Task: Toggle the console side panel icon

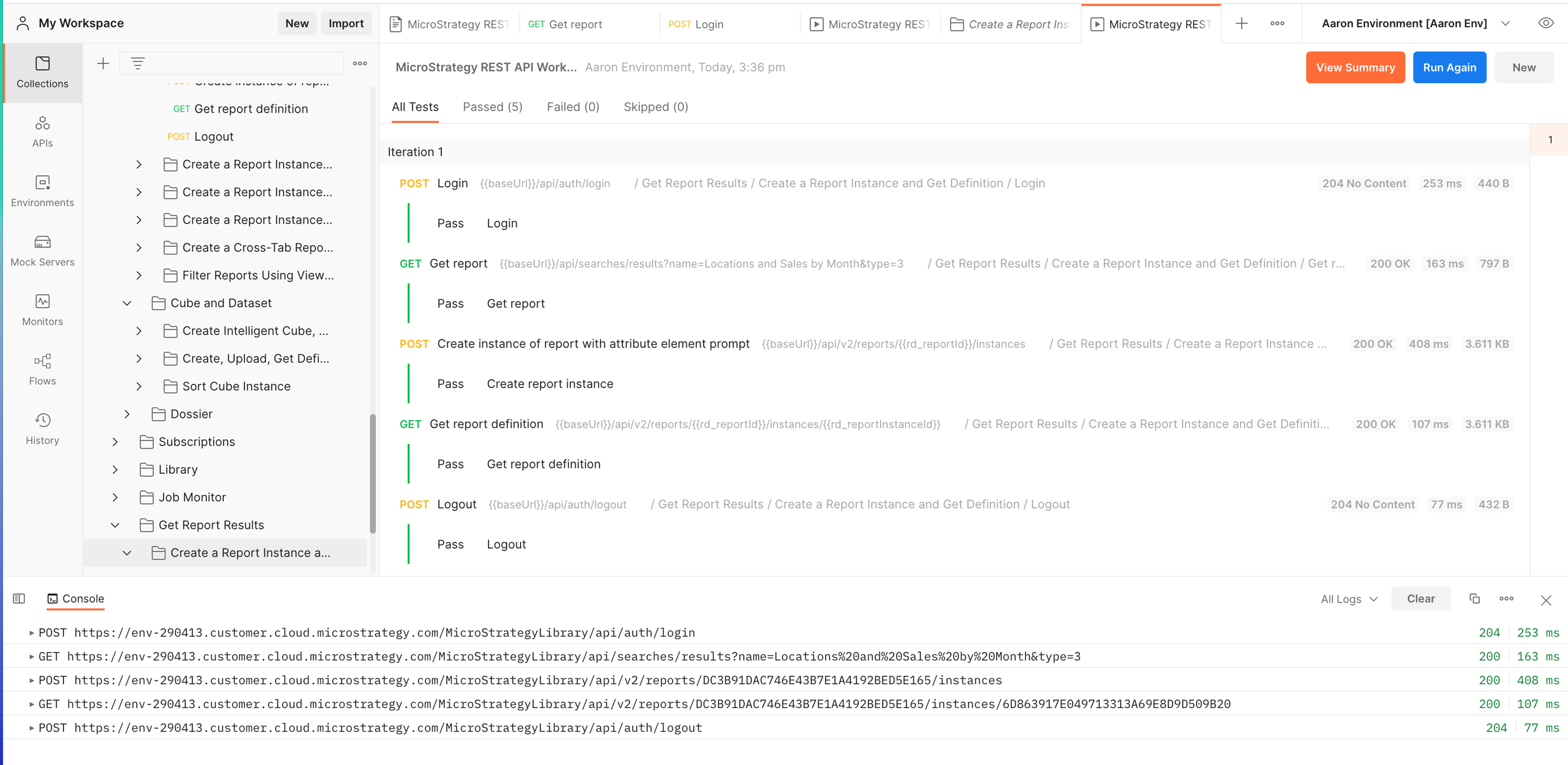Action: pos(18,598)
